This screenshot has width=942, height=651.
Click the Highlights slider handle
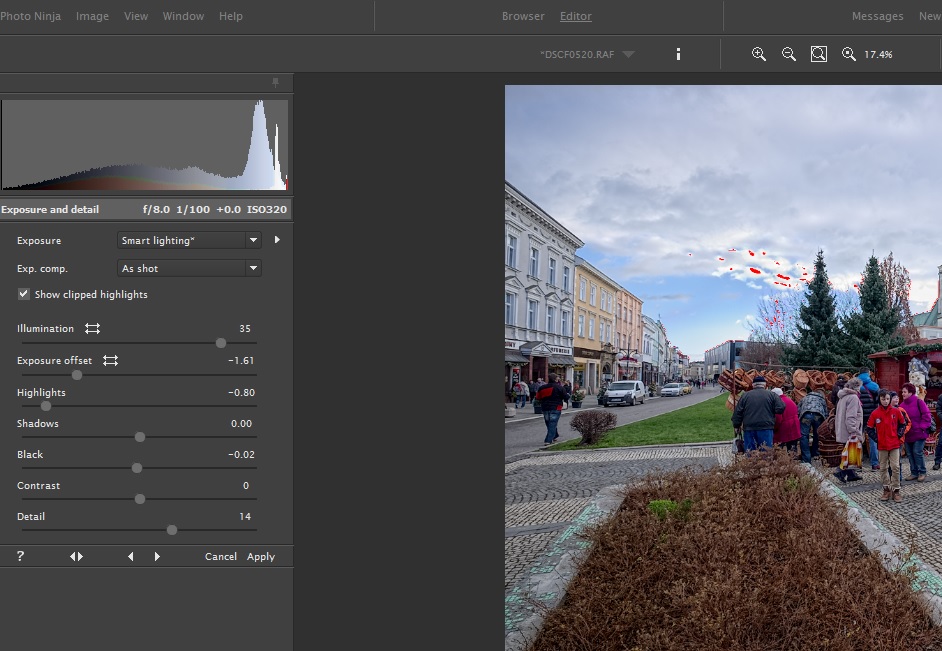46,406
